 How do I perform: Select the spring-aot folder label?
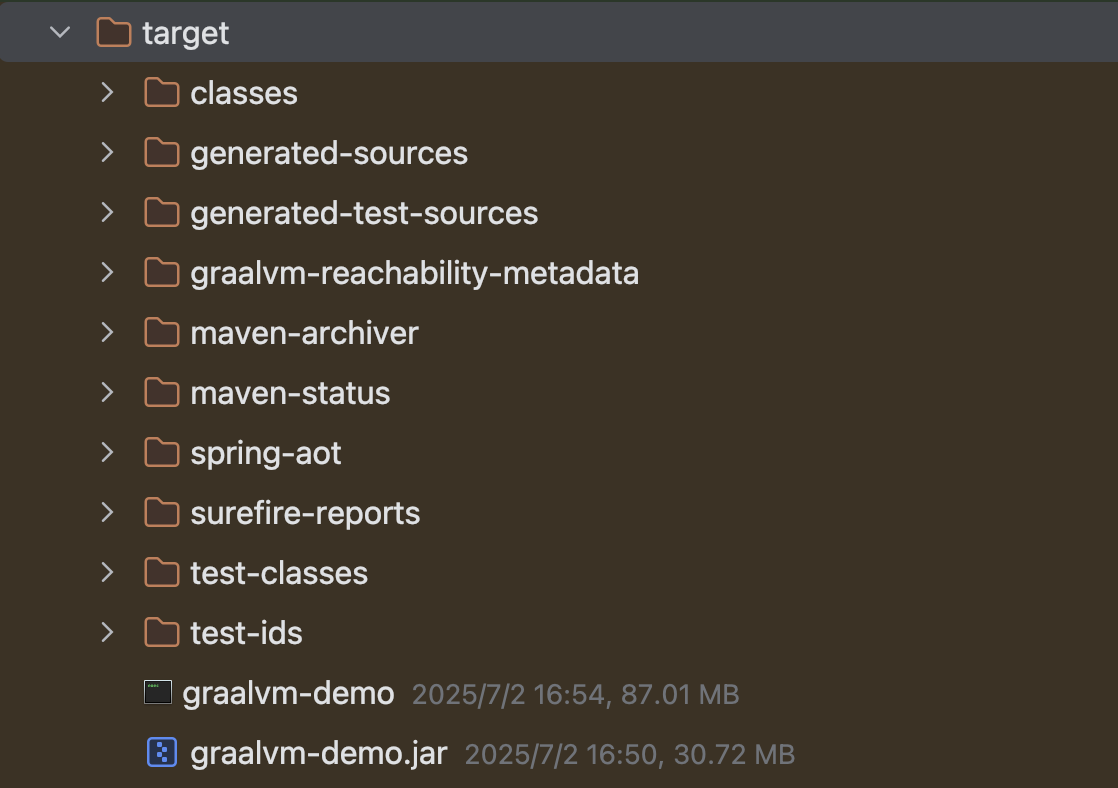[x=266, y=454]
